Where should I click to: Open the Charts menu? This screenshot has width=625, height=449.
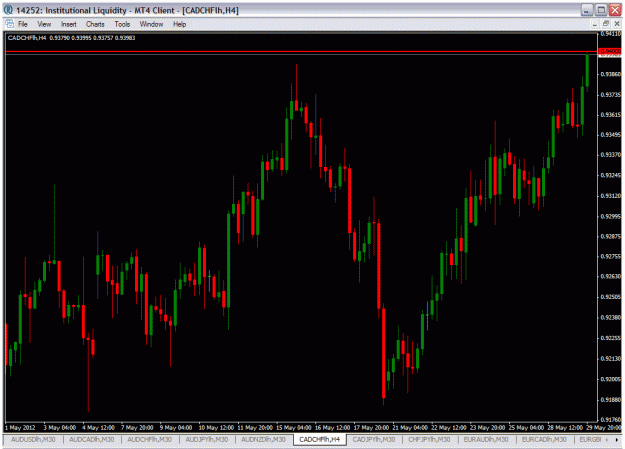click(95, 24)
